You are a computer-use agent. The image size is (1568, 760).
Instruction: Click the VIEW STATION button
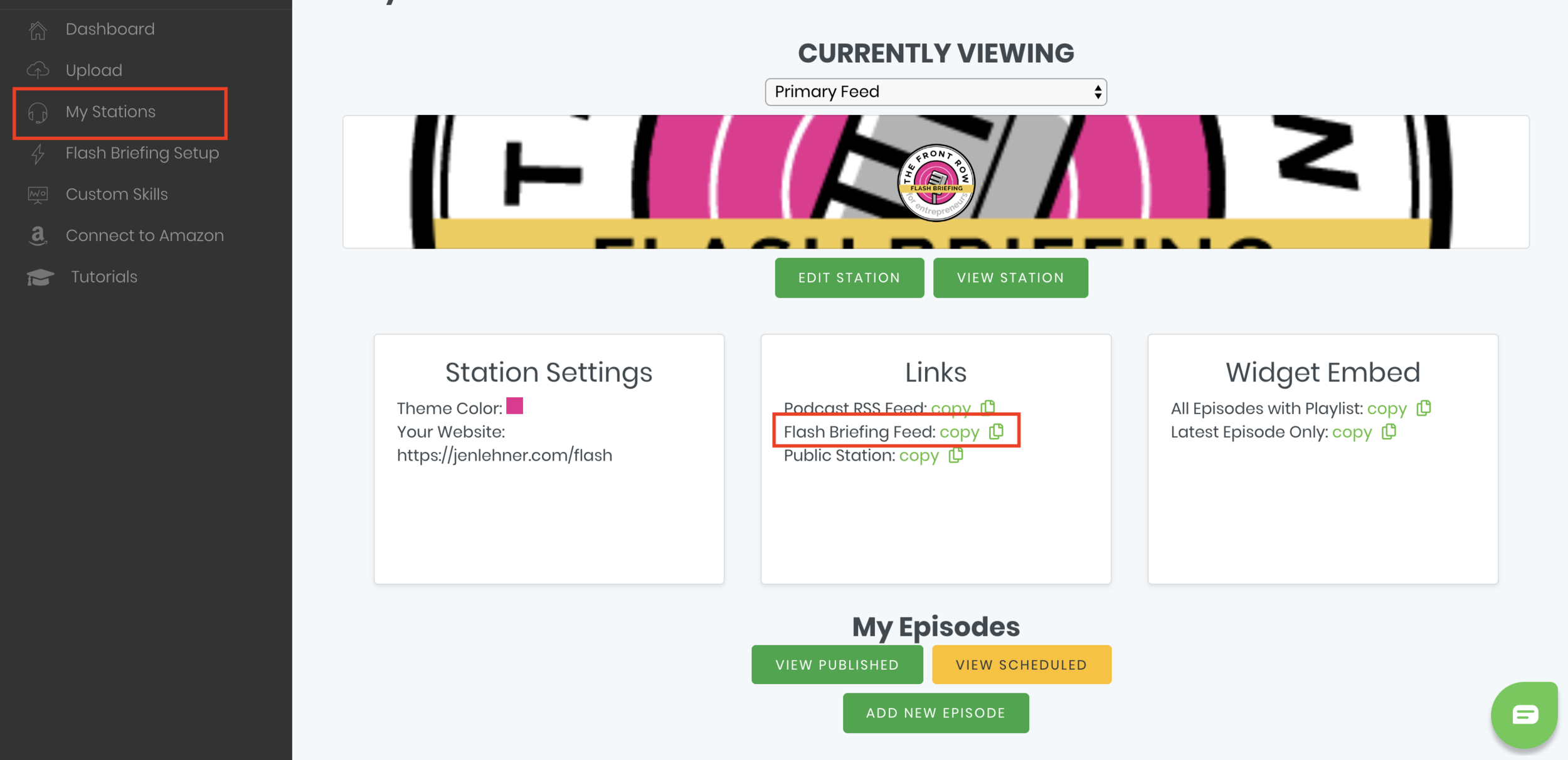tap(1010, 278)
